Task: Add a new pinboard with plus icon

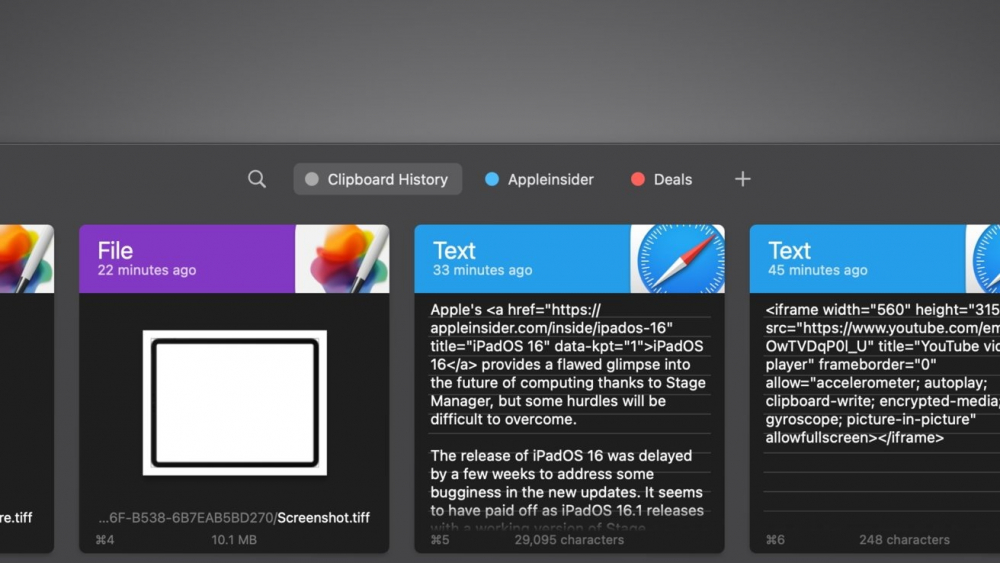Action: pos(742,179)
